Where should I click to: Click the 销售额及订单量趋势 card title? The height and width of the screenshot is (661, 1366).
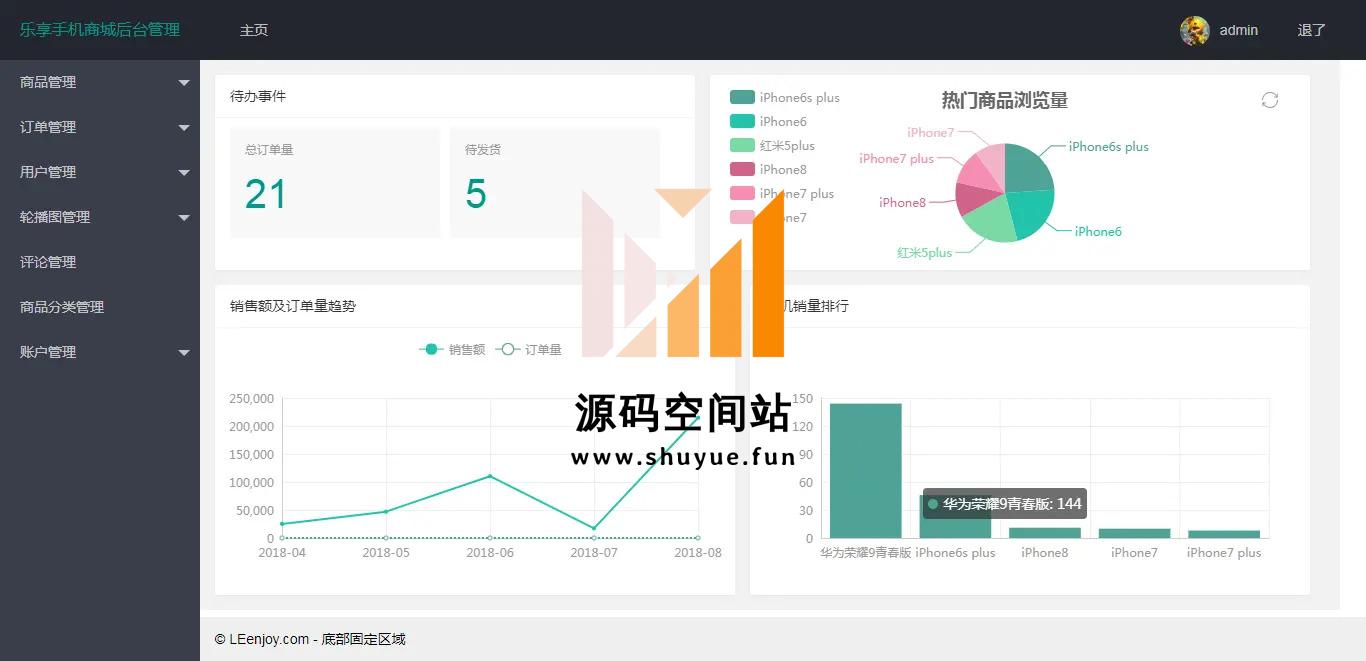pos(293,306)
